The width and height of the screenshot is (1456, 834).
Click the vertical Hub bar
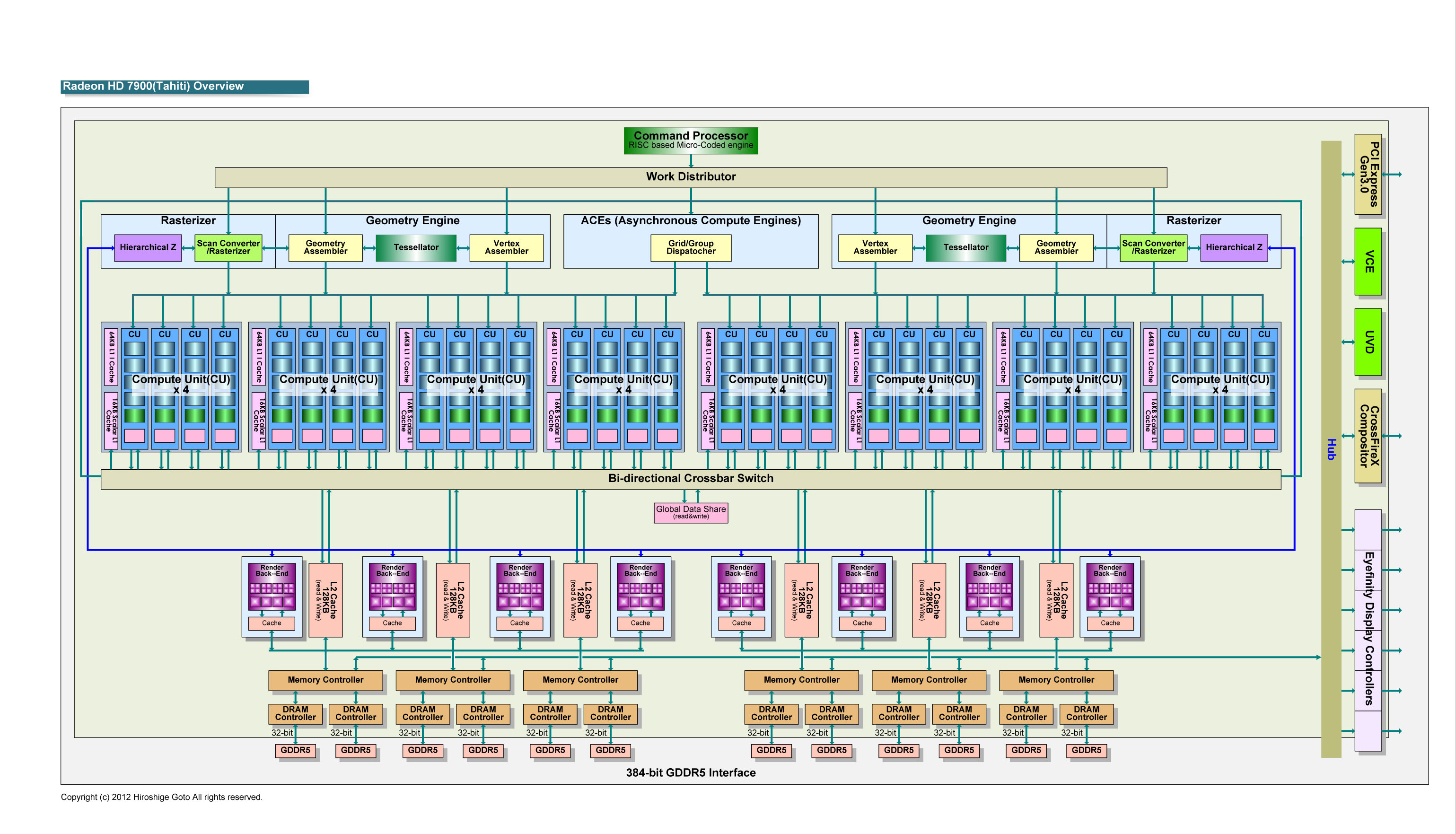[1330, 449]
